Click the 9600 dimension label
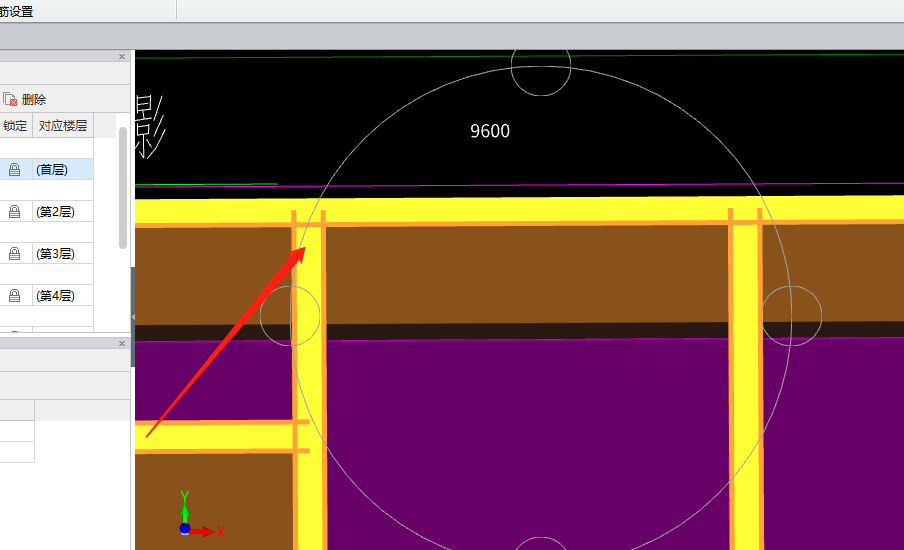This screenshot has height=550, width=904. pyautogui.click(x=490, y=131)
